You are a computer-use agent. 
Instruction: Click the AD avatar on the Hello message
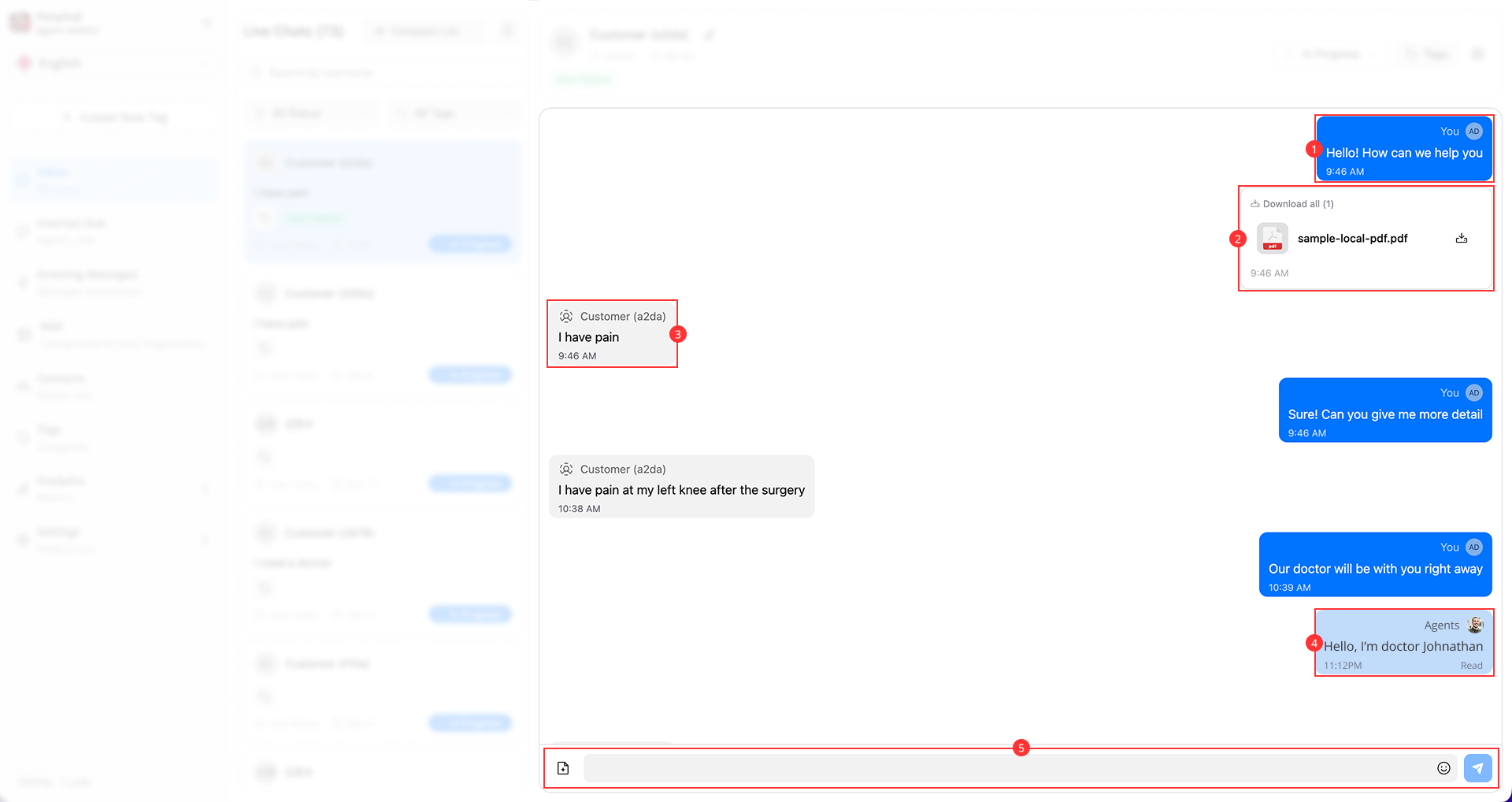(x=1474, y=132)
